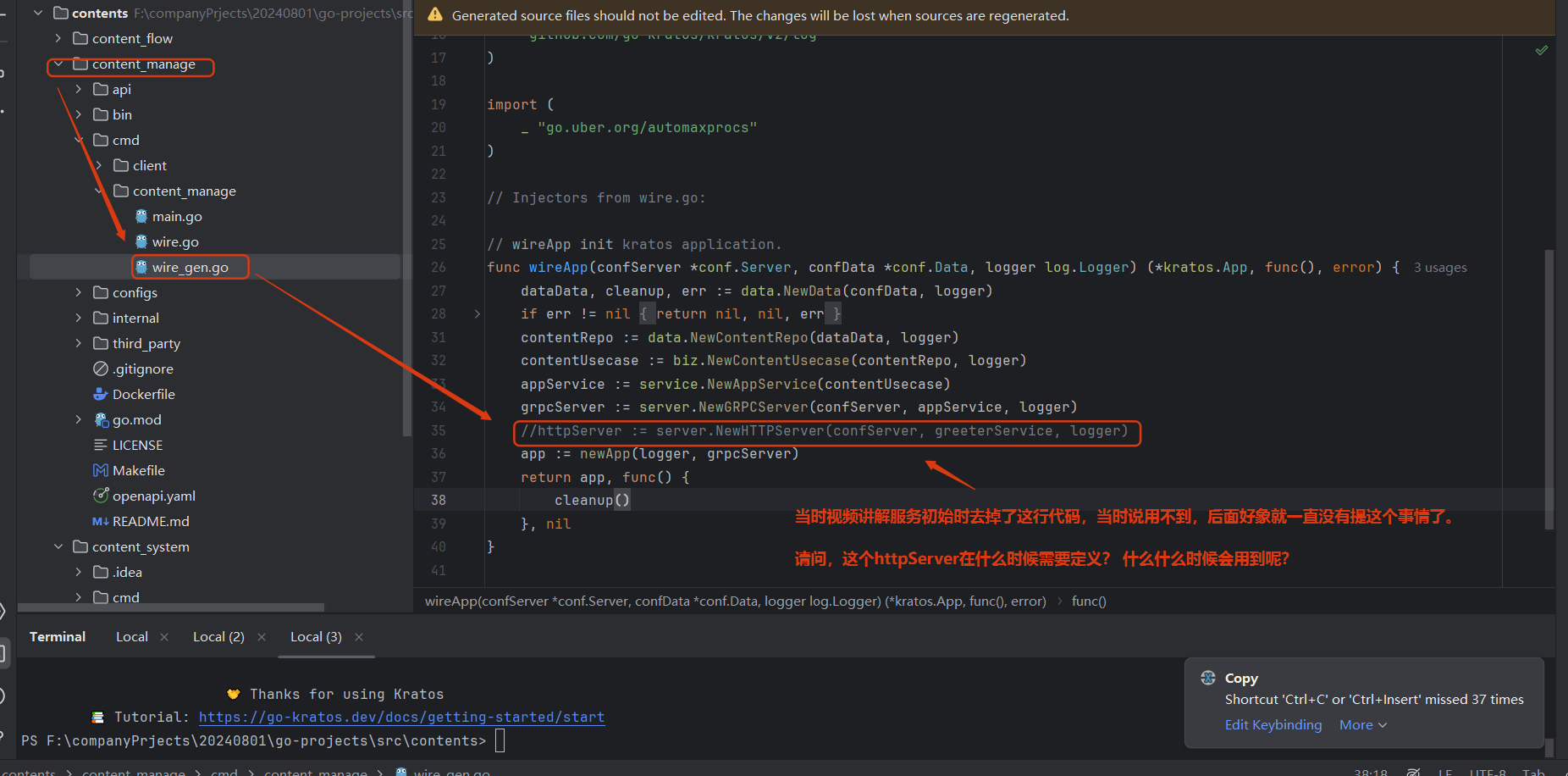Click the Copy notification icon

1208,678
